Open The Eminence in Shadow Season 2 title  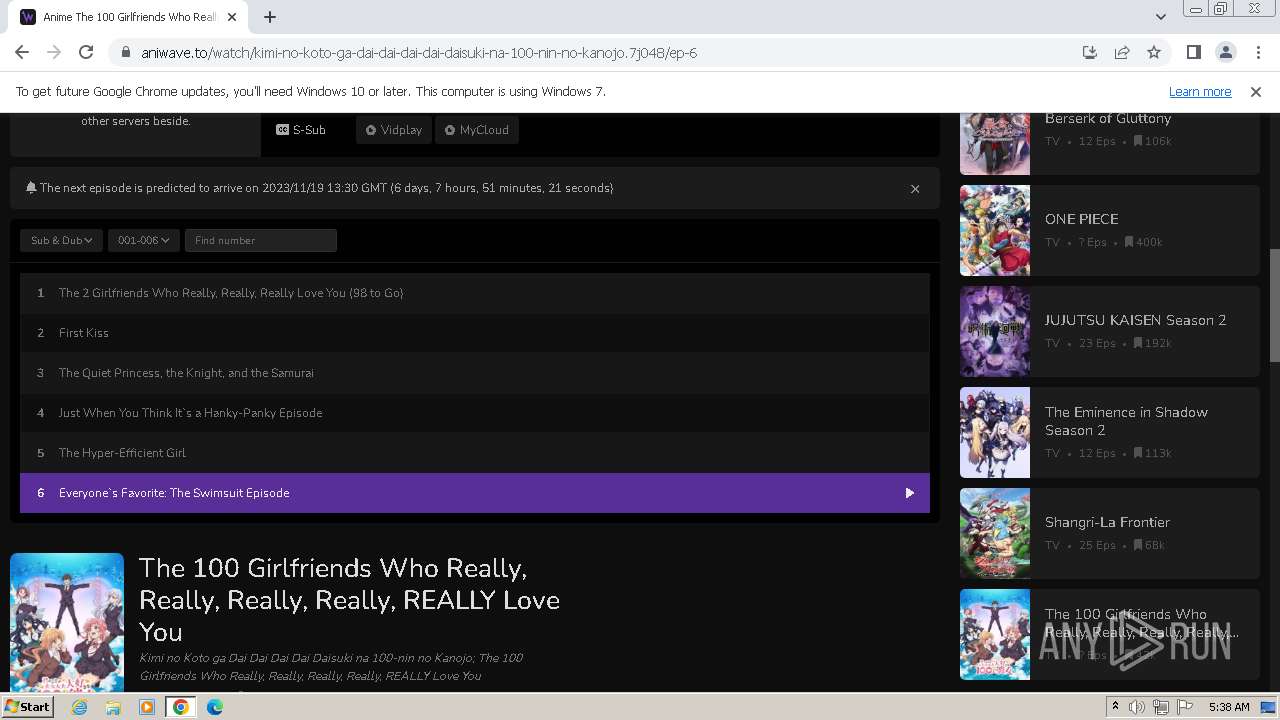click(1126, 421)
